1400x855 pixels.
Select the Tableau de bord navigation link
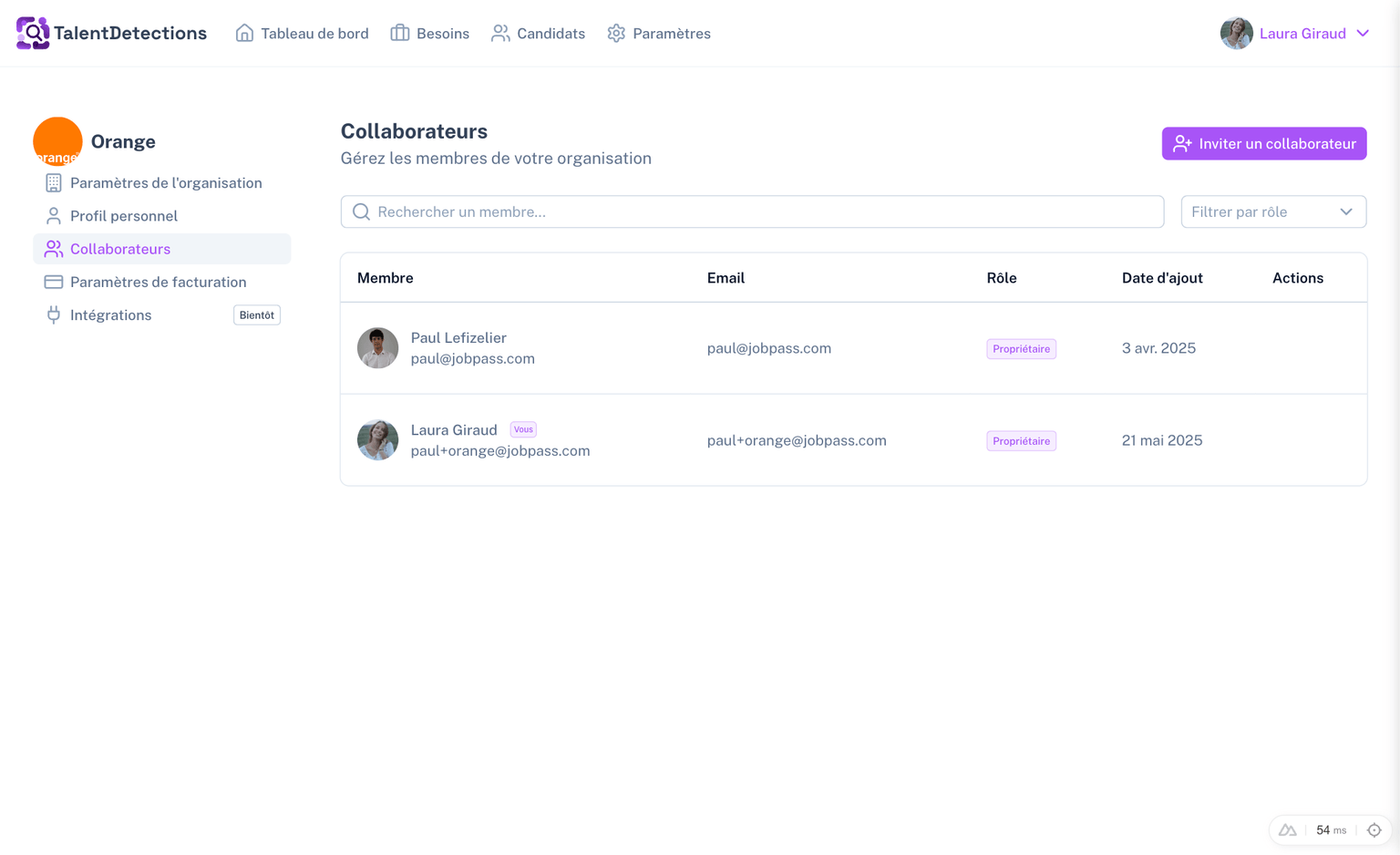314,33
